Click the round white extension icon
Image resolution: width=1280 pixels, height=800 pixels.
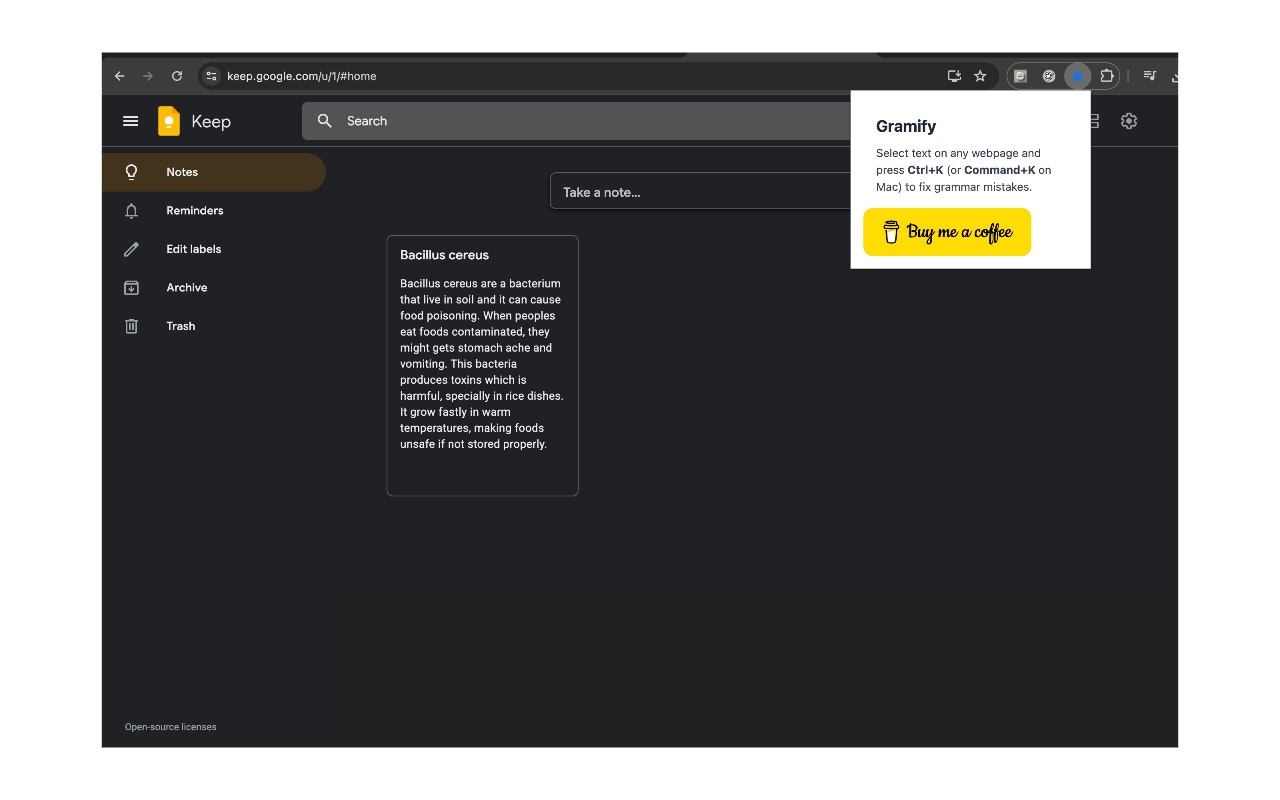1049,76
